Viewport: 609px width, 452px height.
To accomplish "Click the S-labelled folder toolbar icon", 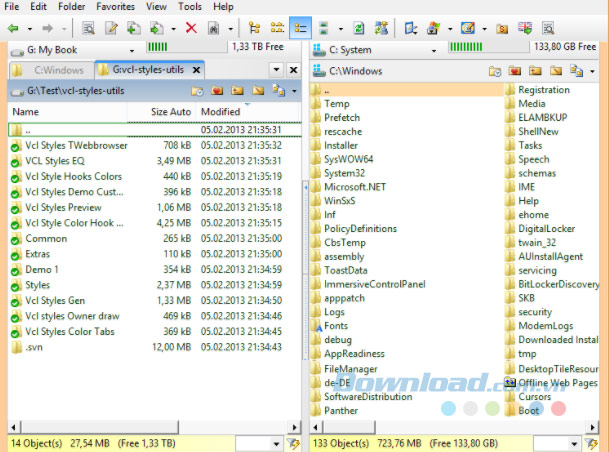I will (502, 28).
